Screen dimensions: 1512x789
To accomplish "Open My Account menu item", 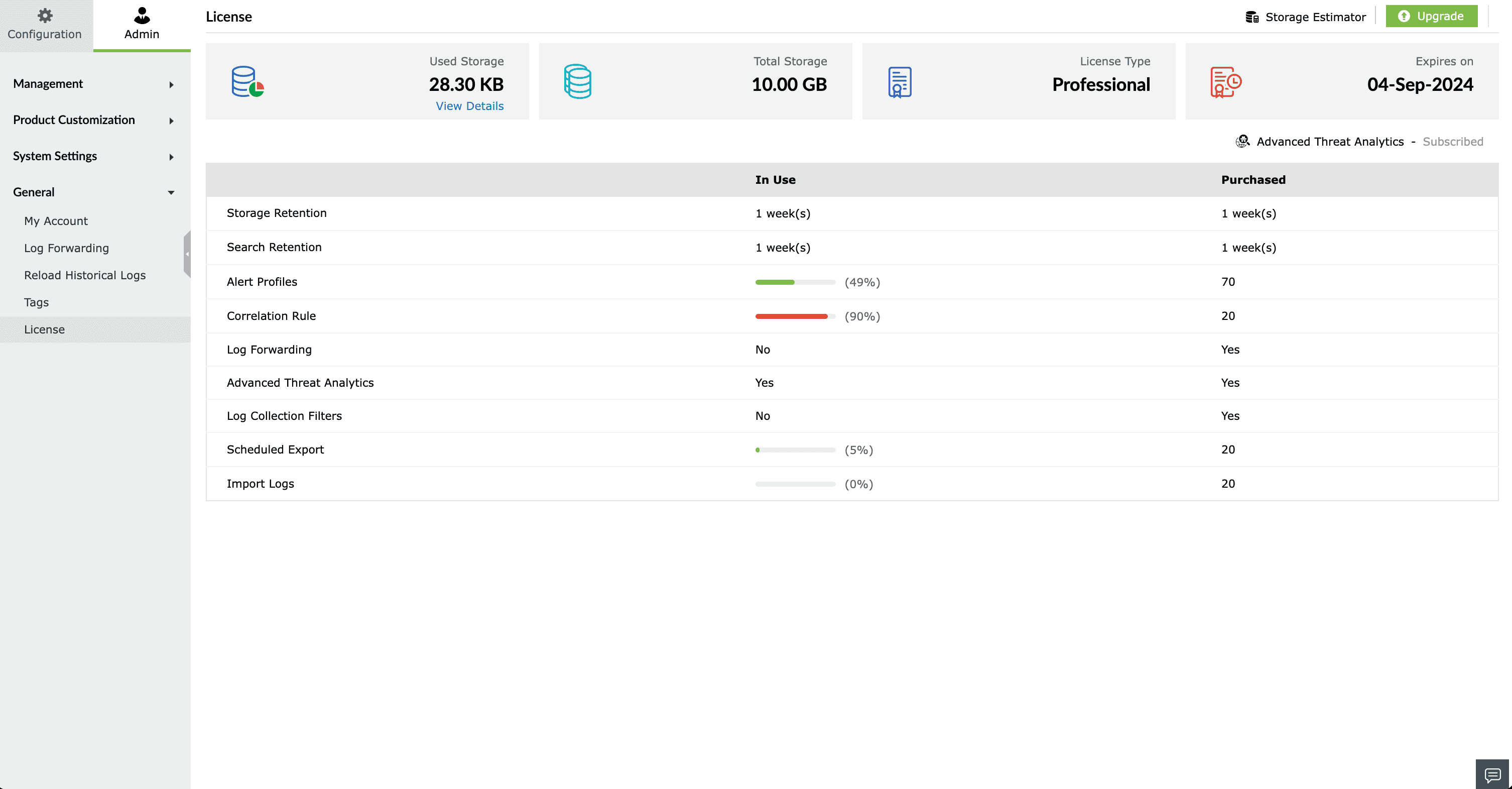I will coord(56,221).
